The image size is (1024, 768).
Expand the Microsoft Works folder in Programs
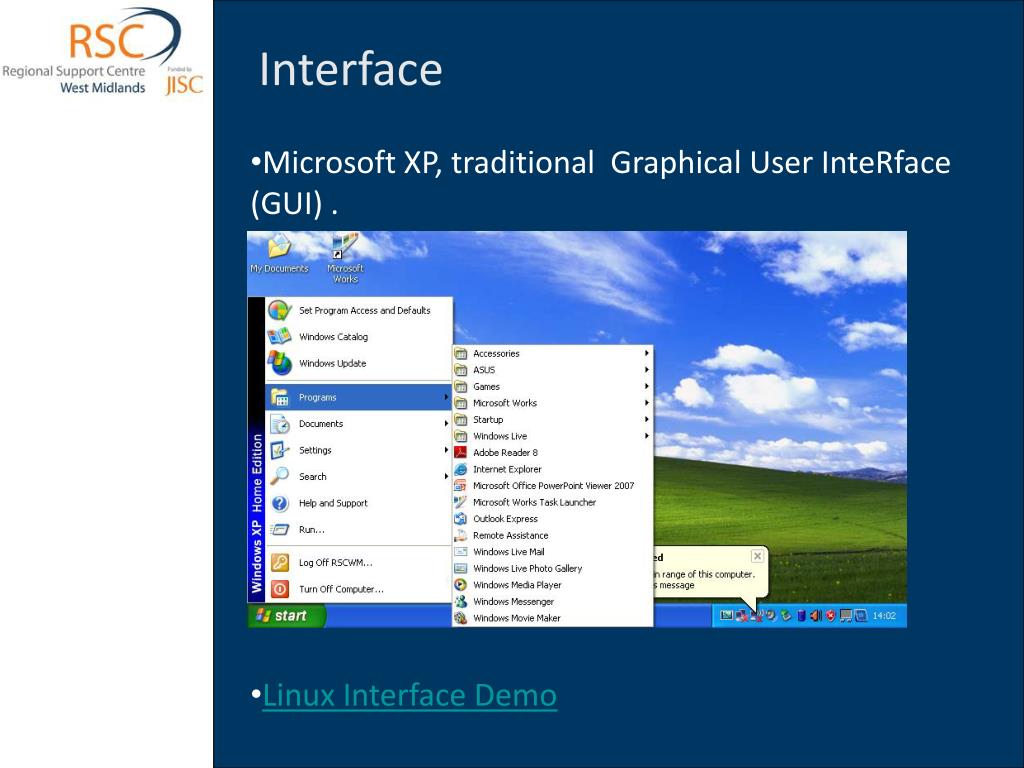[552, 403]
